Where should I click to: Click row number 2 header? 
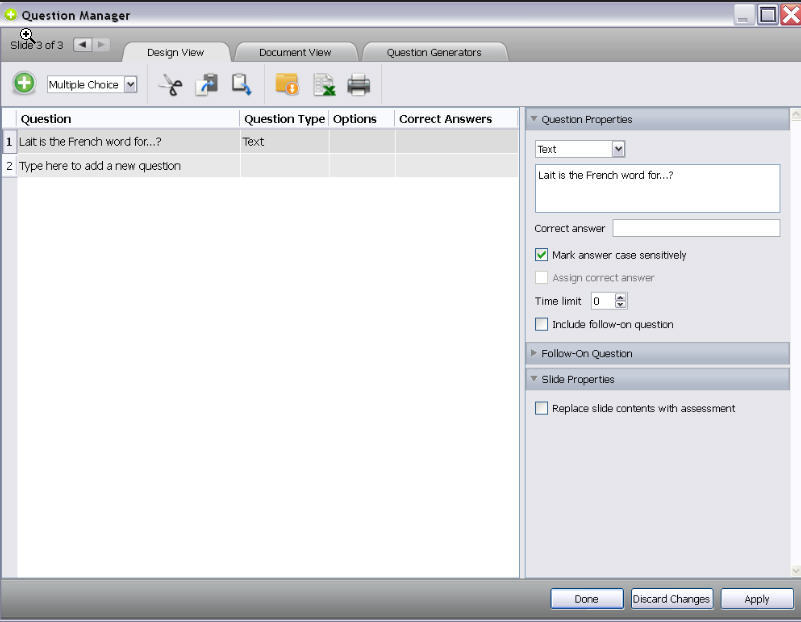click(9, 165)
